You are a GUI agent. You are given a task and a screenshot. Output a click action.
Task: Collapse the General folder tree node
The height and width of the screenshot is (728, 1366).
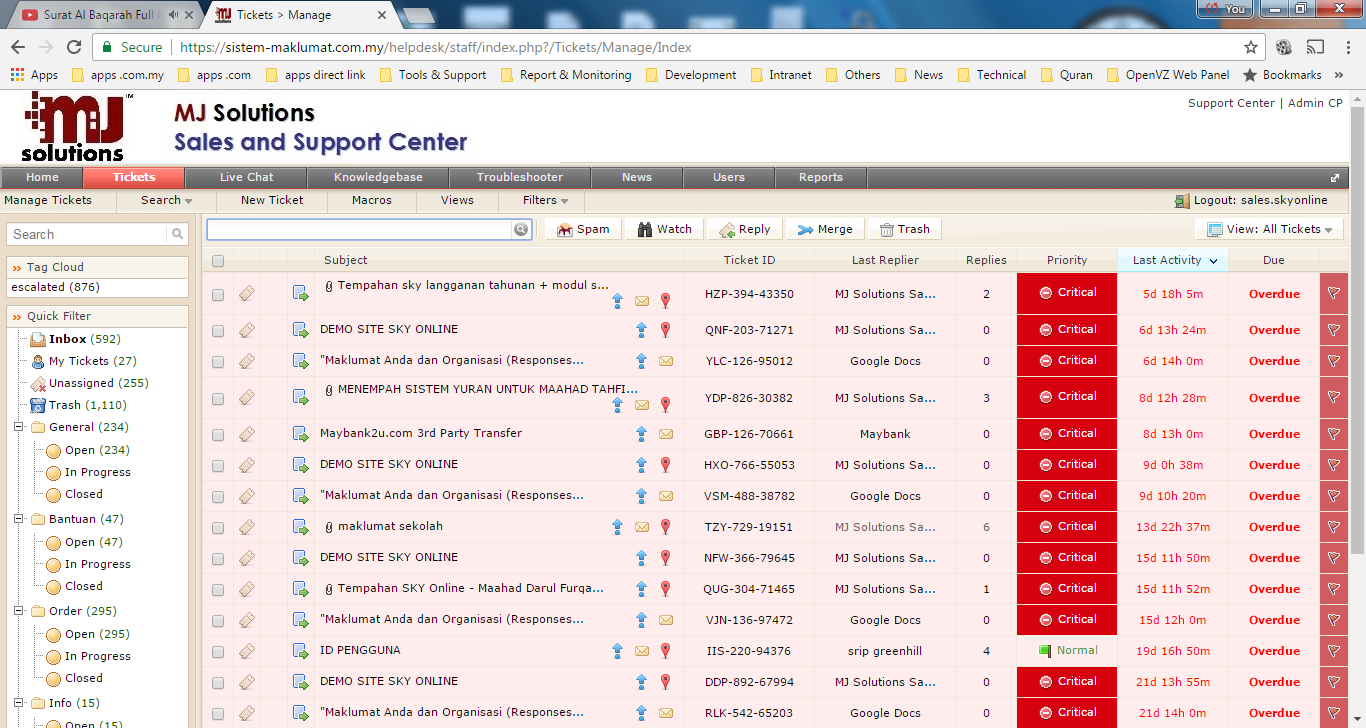coord(20,427)
